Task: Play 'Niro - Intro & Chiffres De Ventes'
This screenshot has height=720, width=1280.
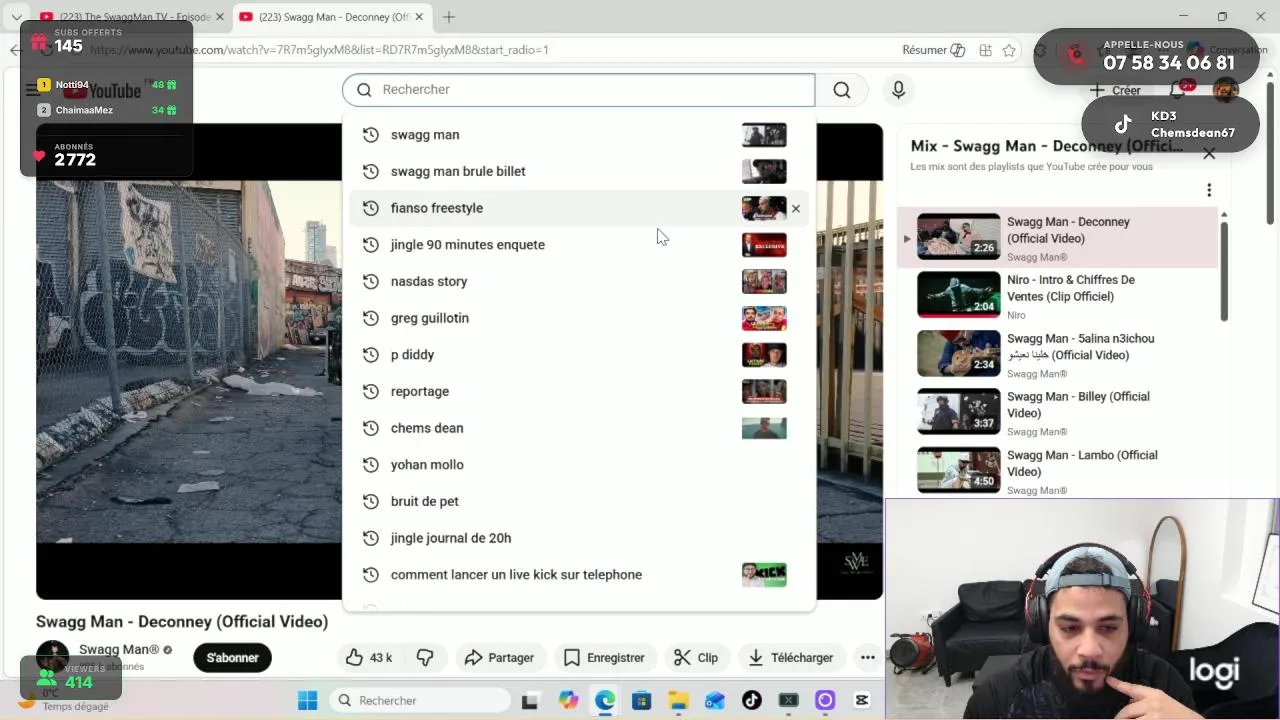Action: pos(1057,296)
